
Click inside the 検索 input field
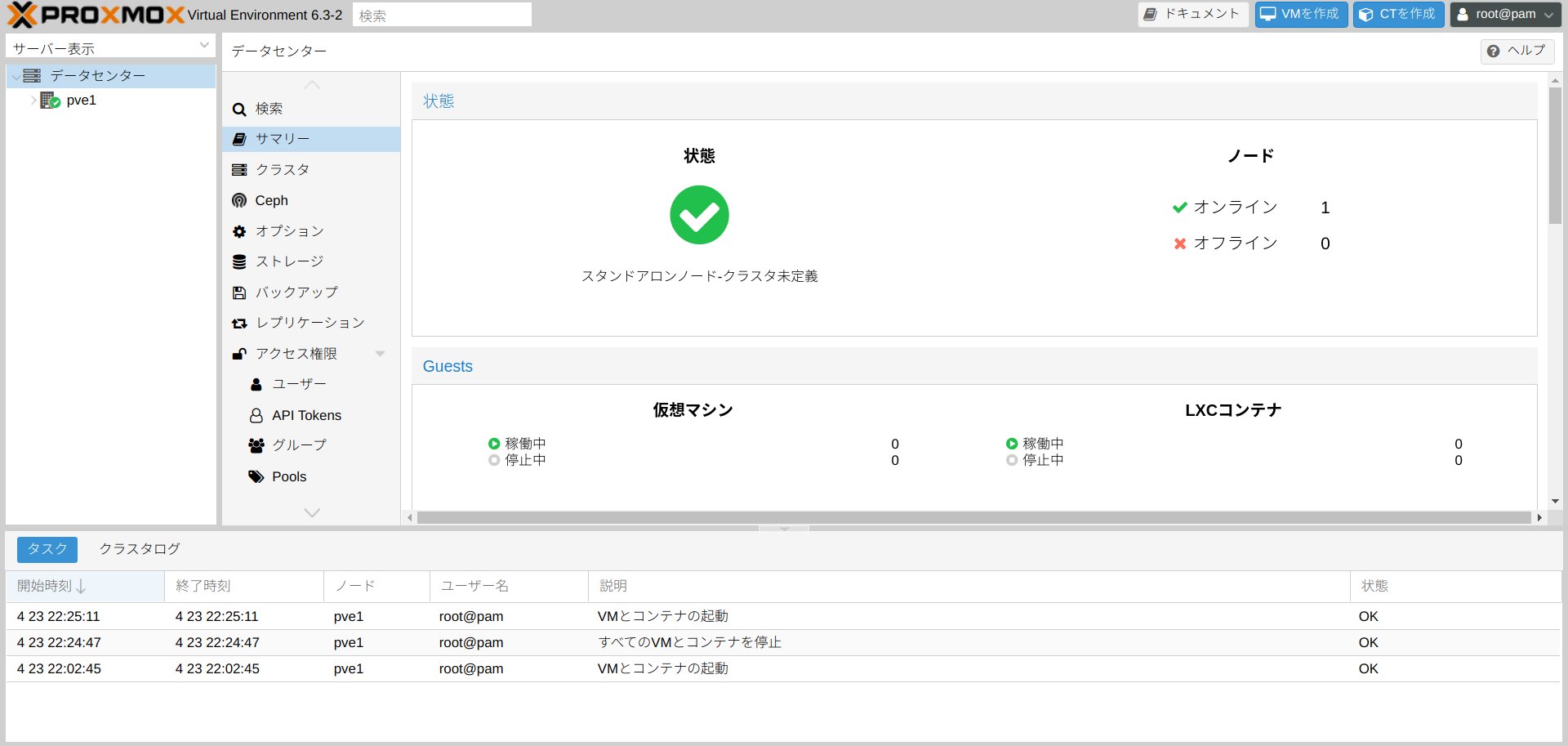[441, 14]
